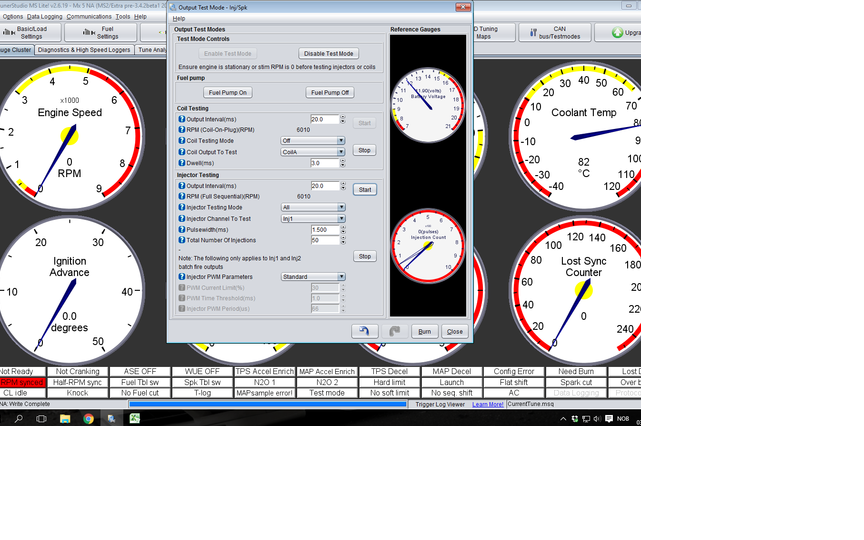The width and height of the screenshot is (864, 540).
Task: Click help icon beside Coil Testing Mode
Action: click(181, 141)
